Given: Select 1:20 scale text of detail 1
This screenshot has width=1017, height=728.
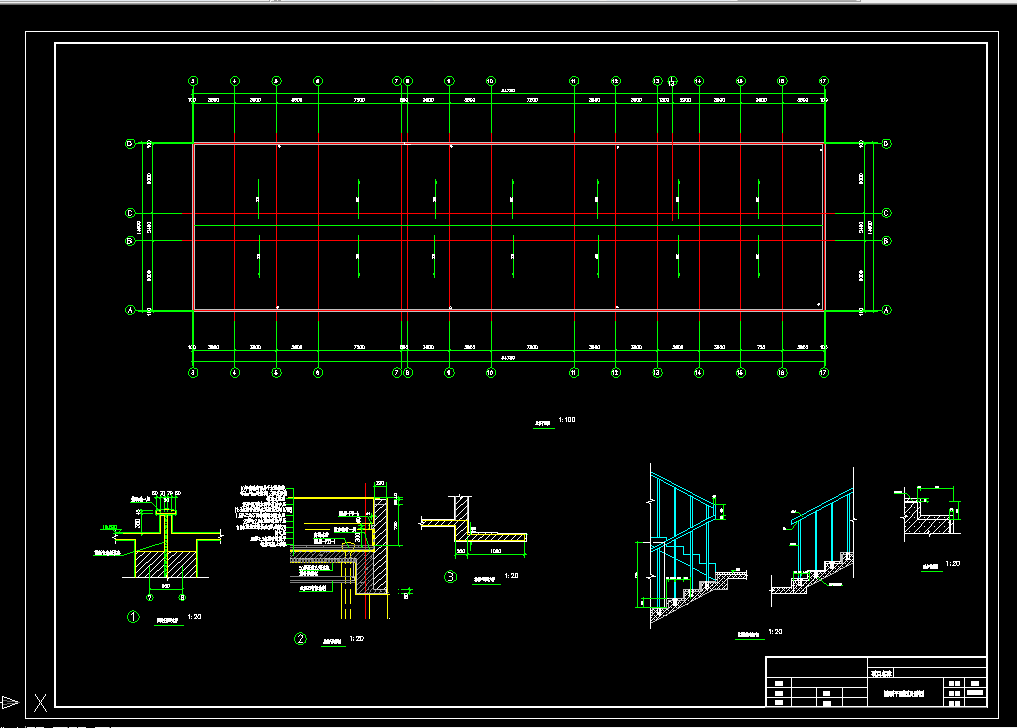Looking at the screenshot, I should coord(195,616).
